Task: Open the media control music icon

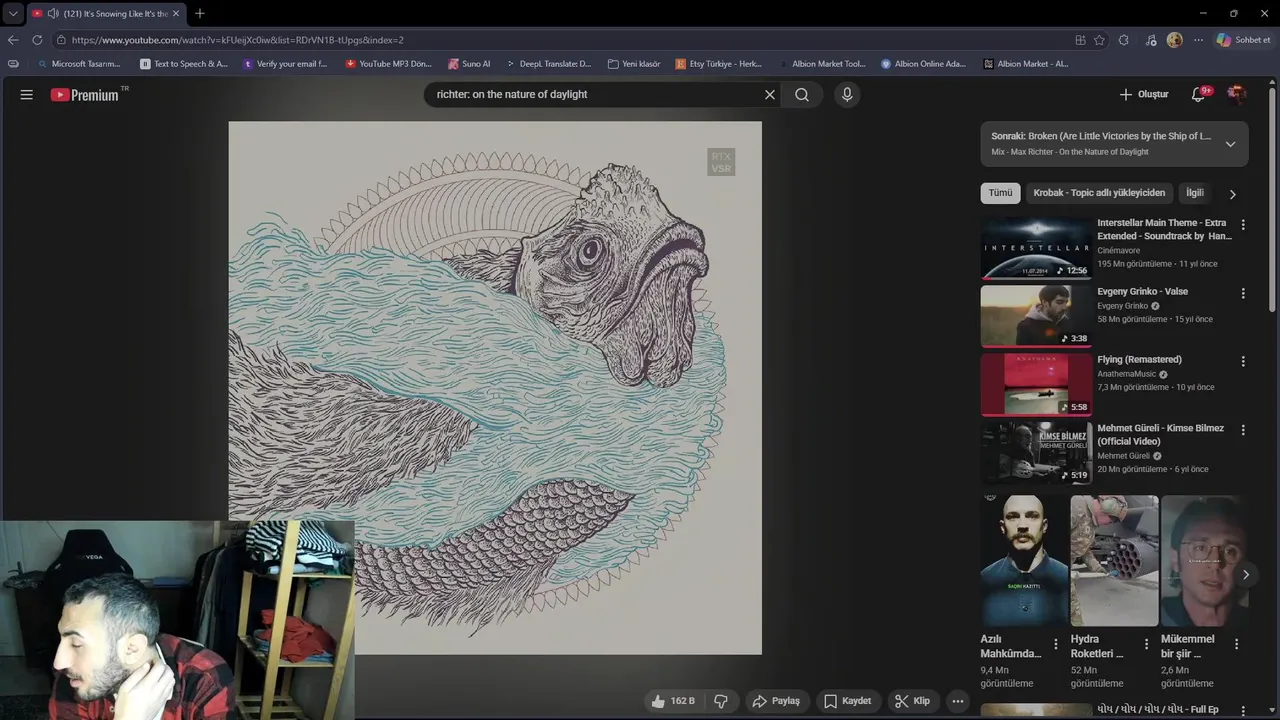Action: click(x=1151, y=40)
